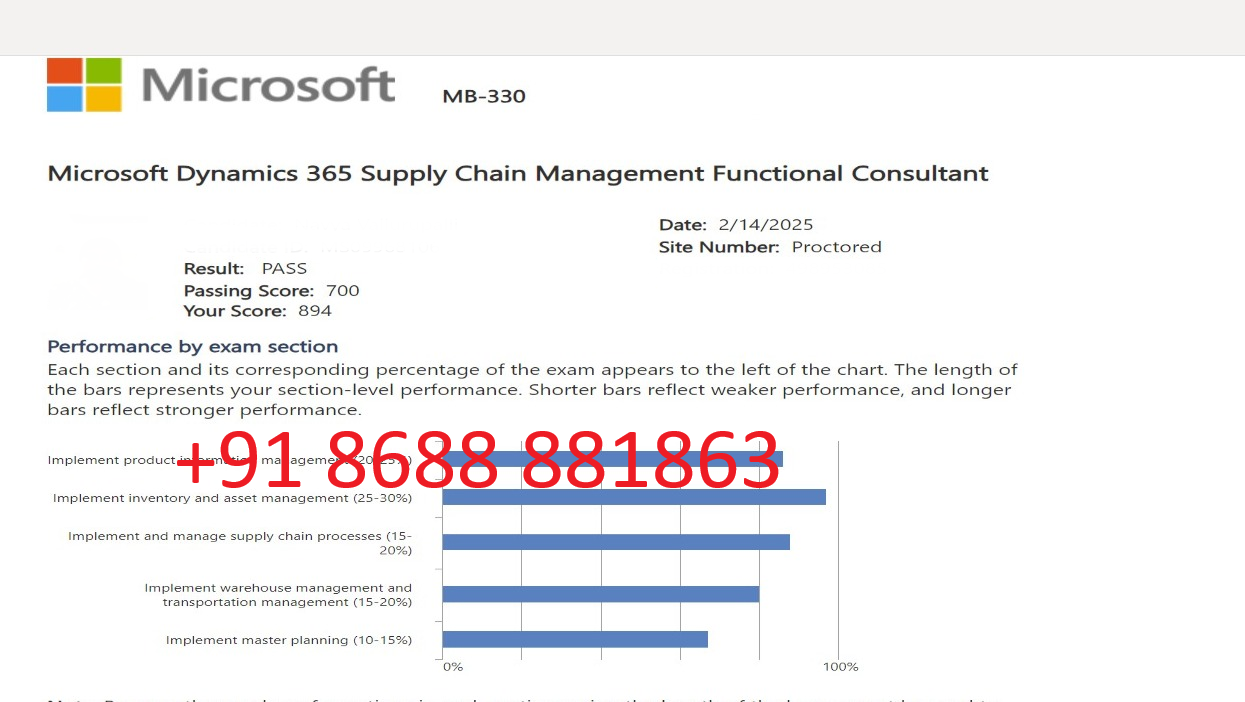This screenshot has width=1245, height=702.
Task: Select the Passing Score 700 line
Action: 271,291
